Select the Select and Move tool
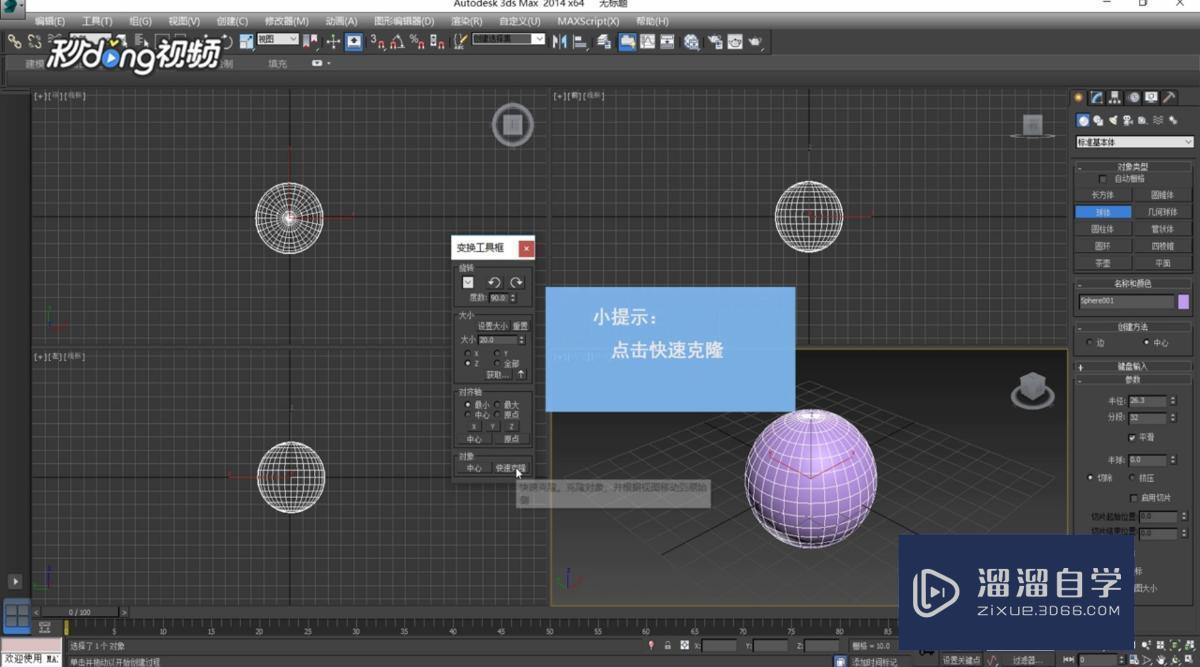Viewport: 1200px width, 667px height. [205, 41]
